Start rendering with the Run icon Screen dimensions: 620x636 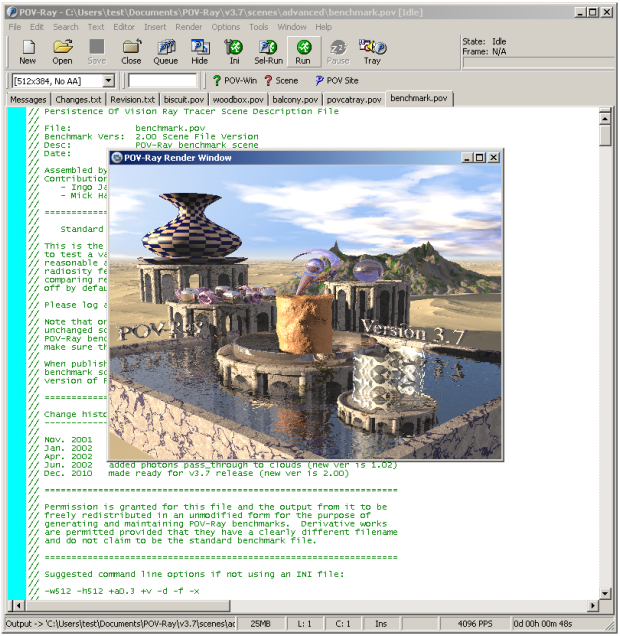coord(303,52)
